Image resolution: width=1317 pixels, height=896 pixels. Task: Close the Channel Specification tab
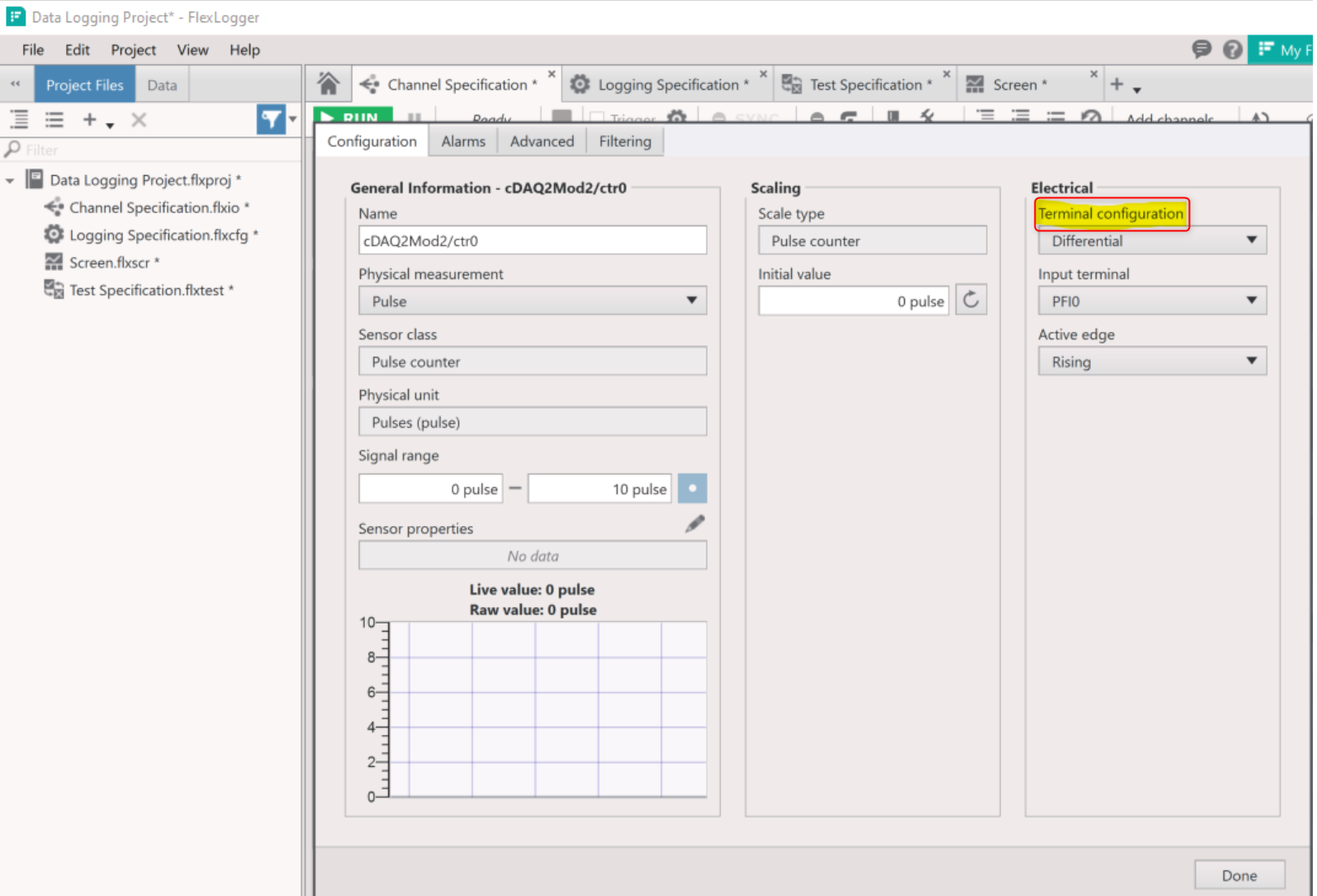(552, 74)
